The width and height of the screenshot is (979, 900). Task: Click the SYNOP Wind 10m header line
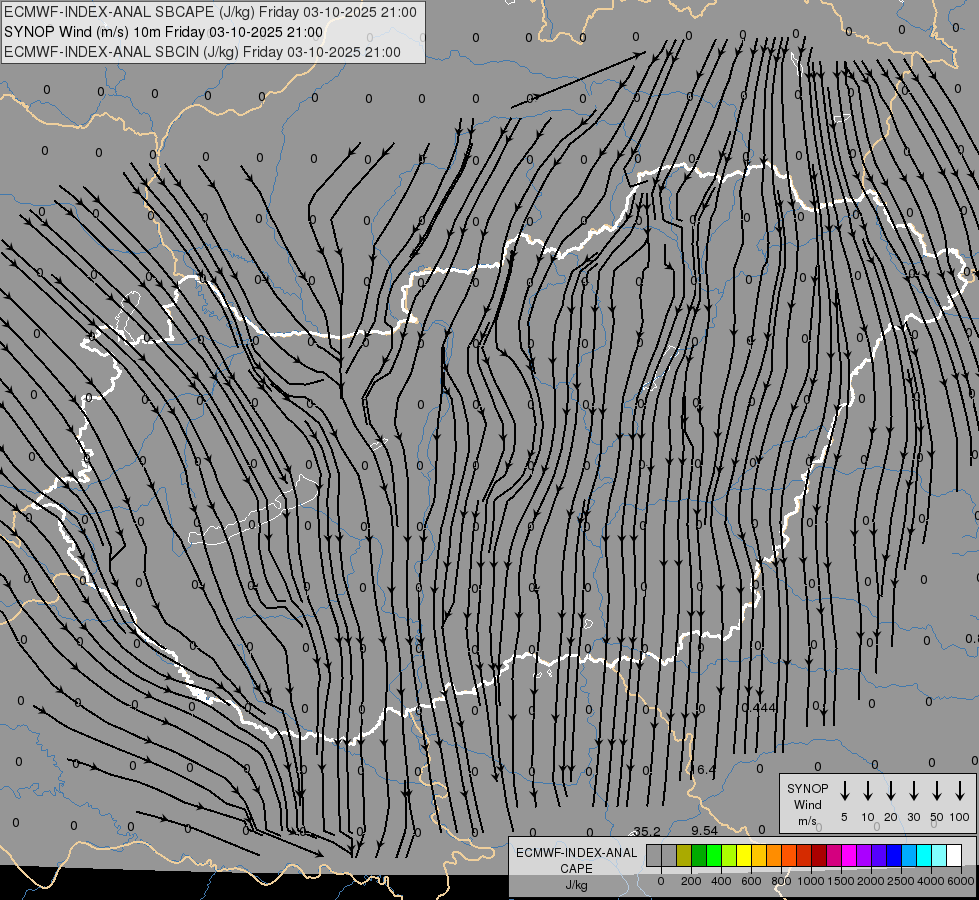pyautogui.click(x=163, y=32)
